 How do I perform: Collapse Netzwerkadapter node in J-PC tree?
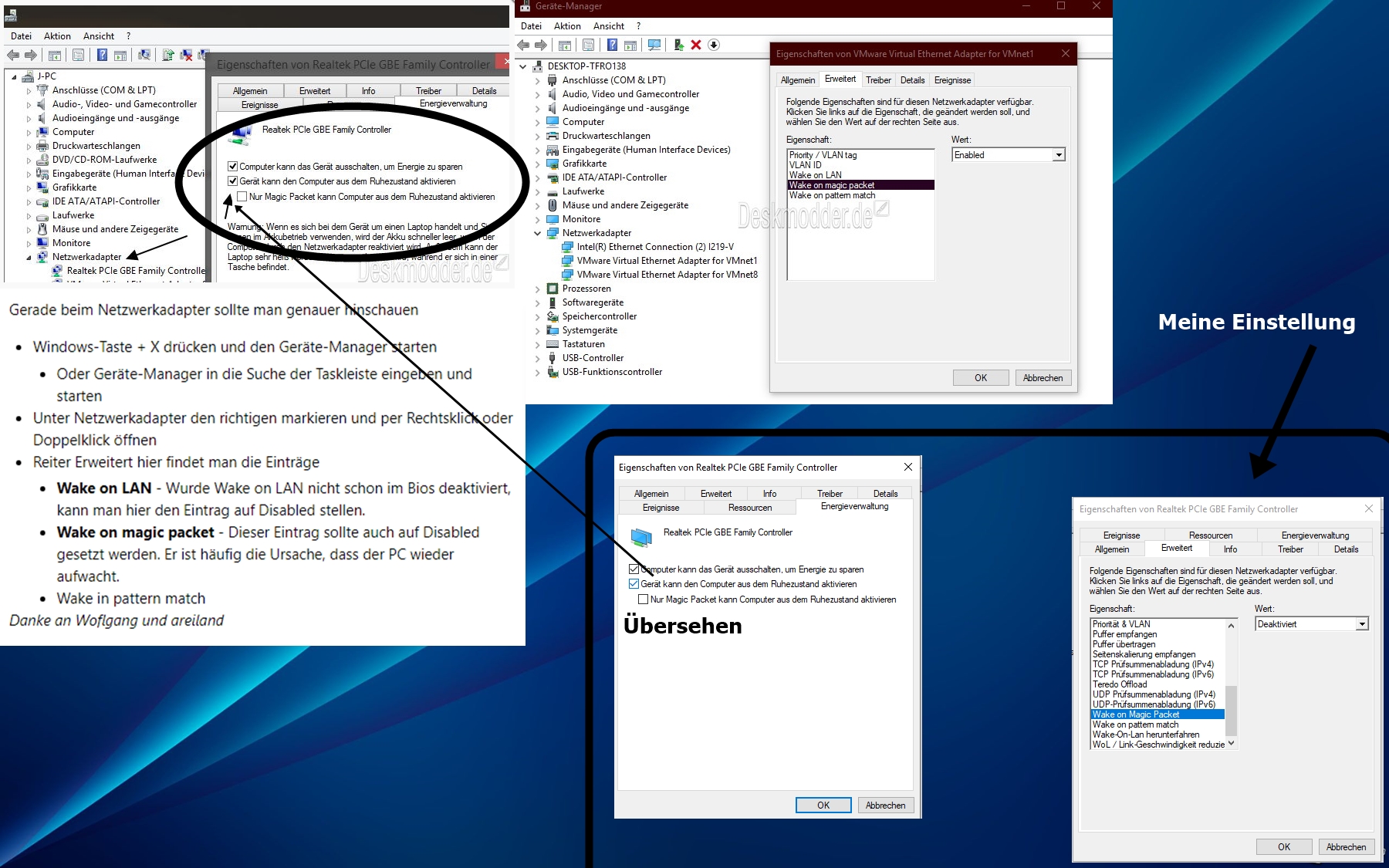pos(29,257)
